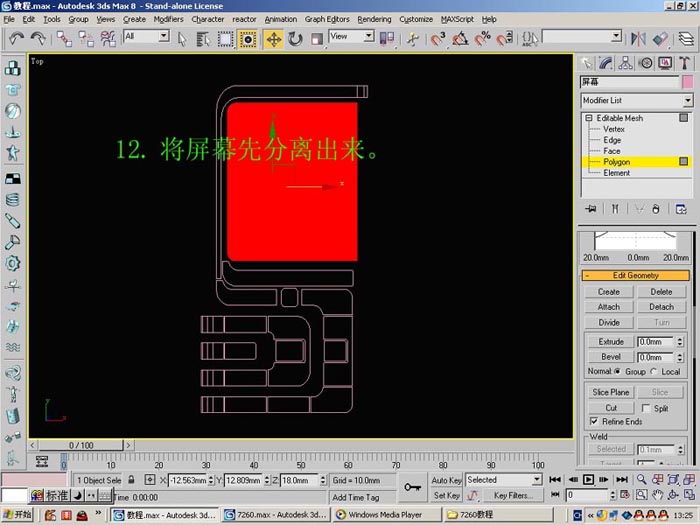Click the Attach button
This screenshot has height=525, width=700.
coord(608,307)
